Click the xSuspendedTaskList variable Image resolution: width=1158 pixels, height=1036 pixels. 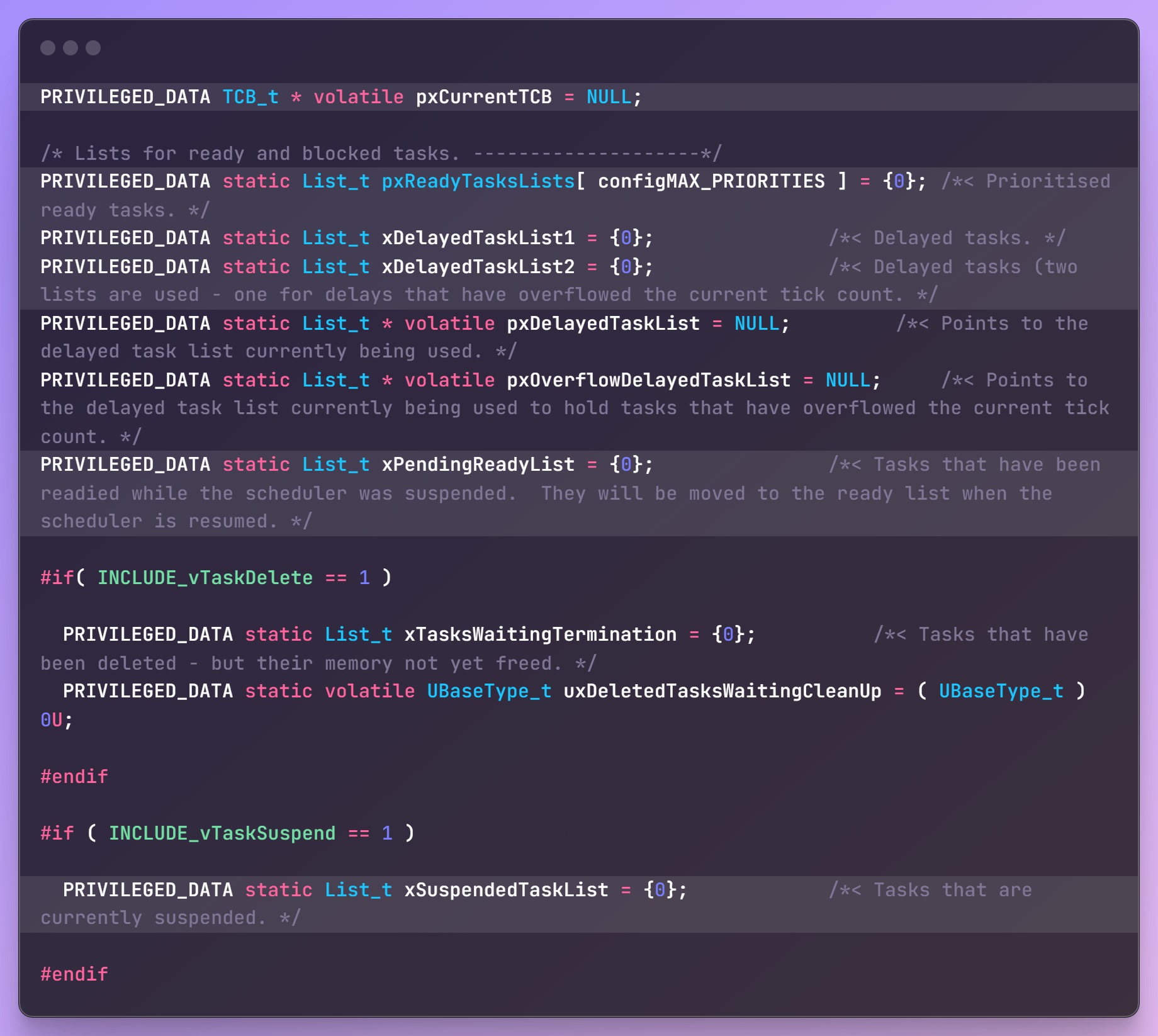pos(507,890)
